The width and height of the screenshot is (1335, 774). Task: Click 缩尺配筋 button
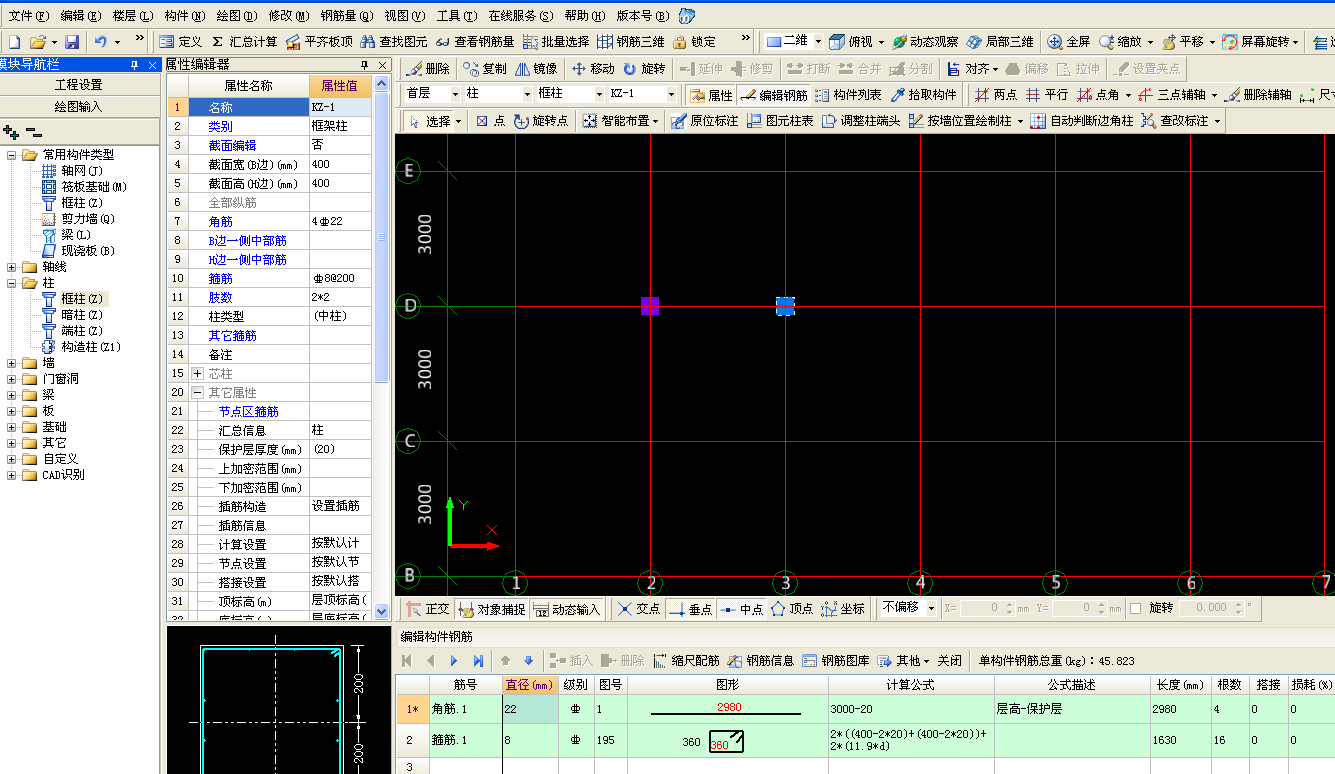pos(686,660)
